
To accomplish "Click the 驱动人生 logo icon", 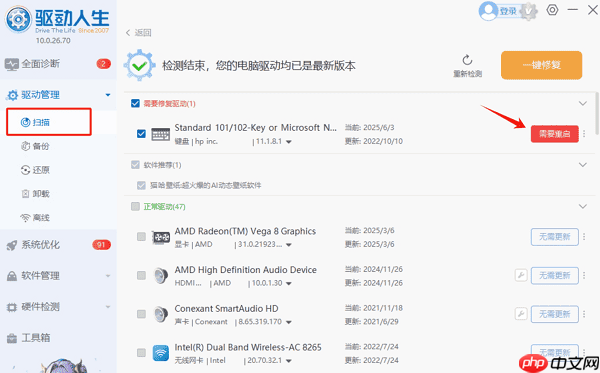I will 18,19.
